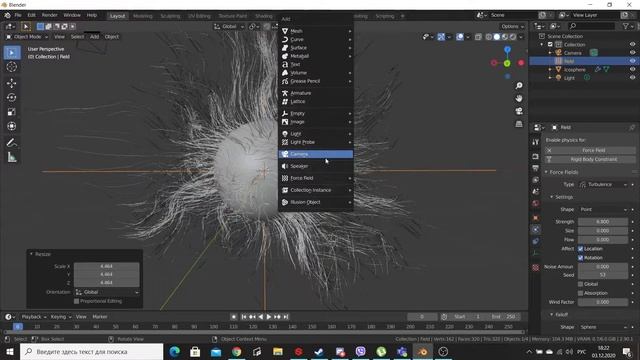Click the Windows taskbar search box
The height and width of the screenshot is (360, 640).
91,351
